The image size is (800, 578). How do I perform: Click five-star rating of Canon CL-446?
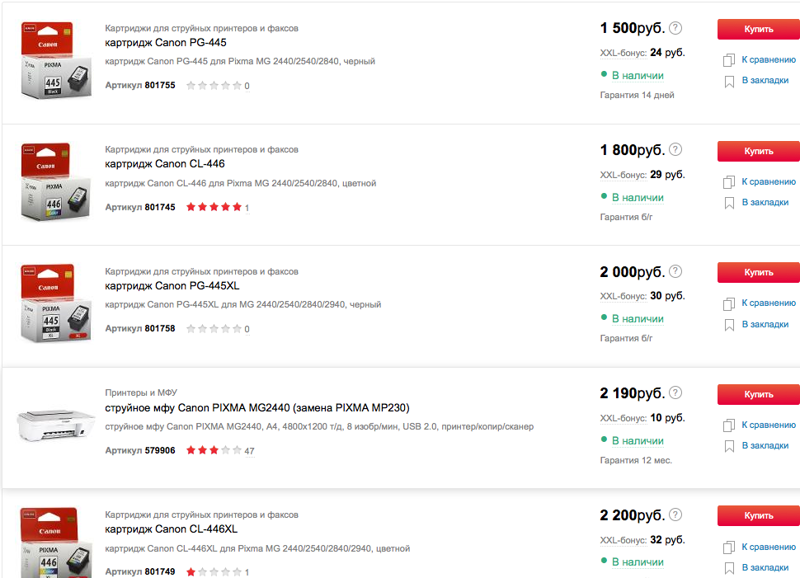click(214, 207)
